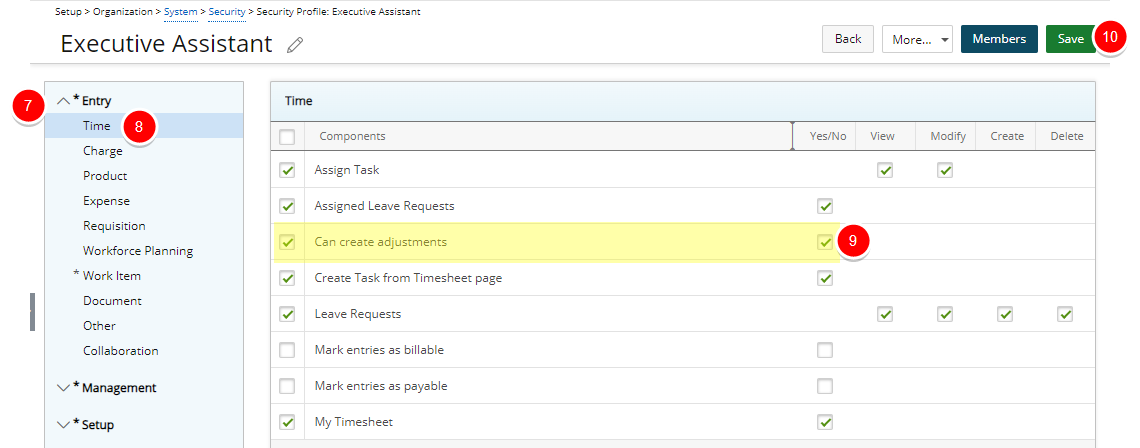This screenshot has height=448, width=1140.
Task: Toggle Assign Task Modify permission
Action: coord(944,170)
